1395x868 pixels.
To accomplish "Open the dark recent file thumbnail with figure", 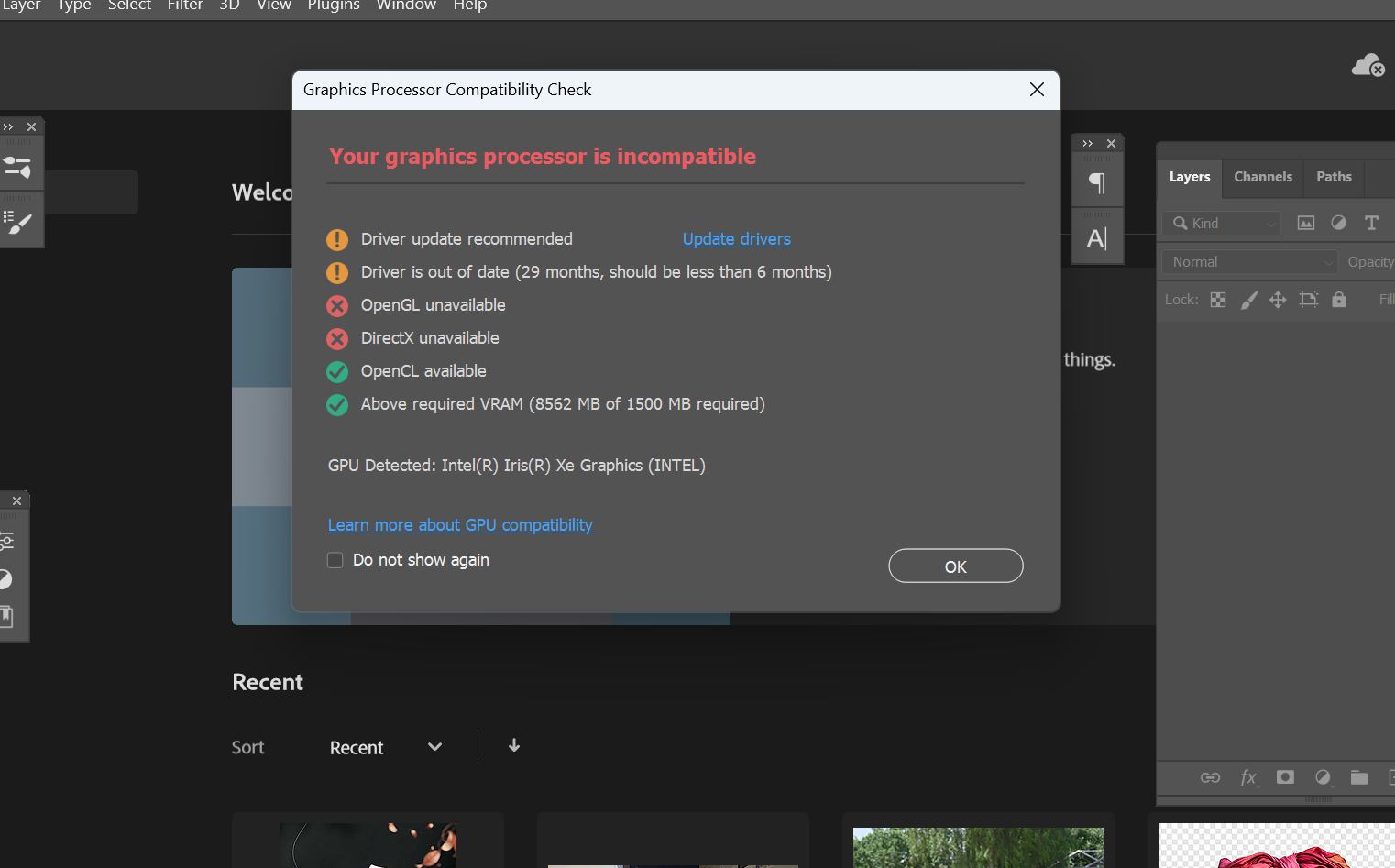I will 368,844.
